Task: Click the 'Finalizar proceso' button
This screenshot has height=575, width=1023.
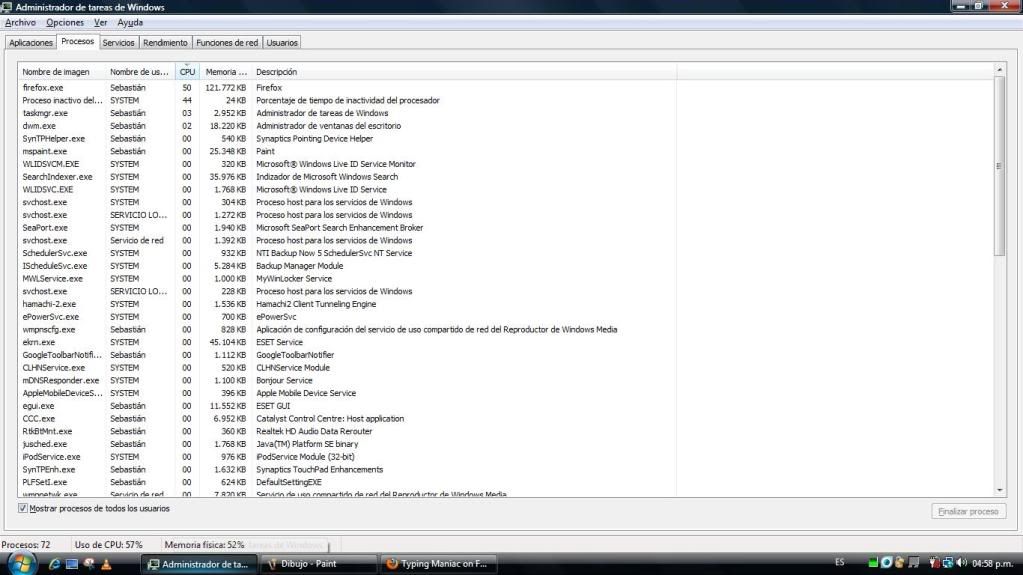Action: point(968,511)
